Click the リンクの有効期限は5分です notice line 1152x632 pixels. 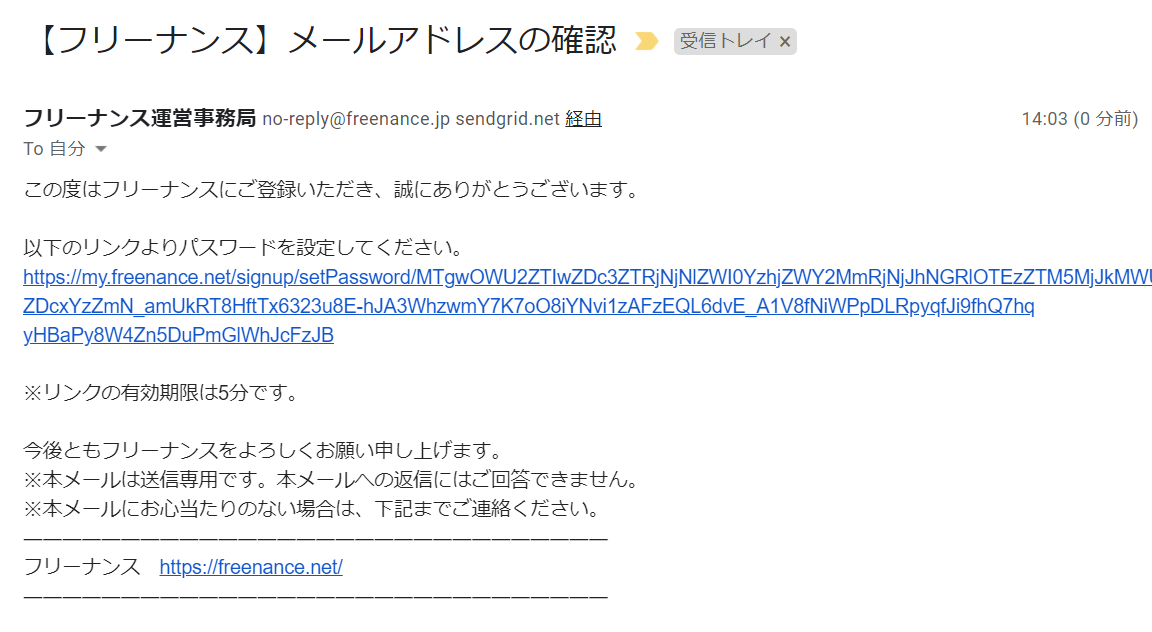pyautogui.click(x=162, y=393)
